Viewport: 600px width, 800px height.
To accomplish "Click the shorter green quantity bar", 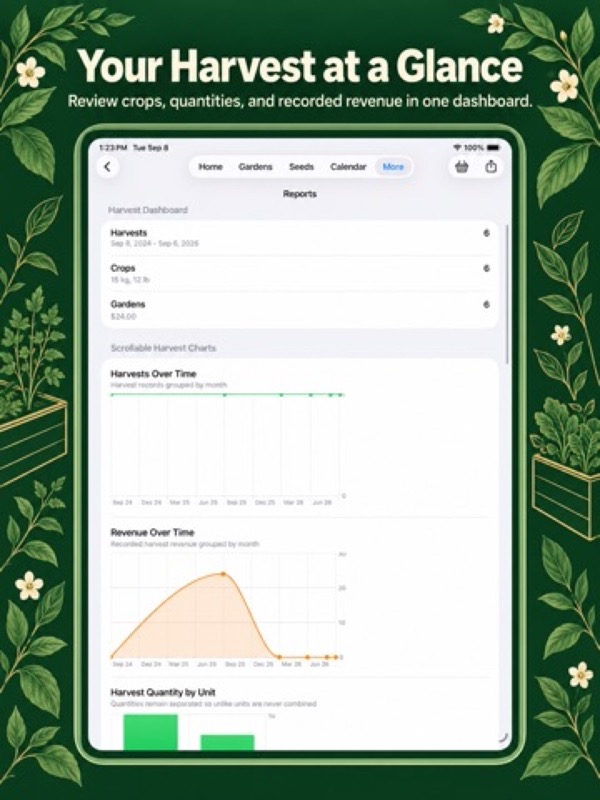I will [x=227, y=742].
